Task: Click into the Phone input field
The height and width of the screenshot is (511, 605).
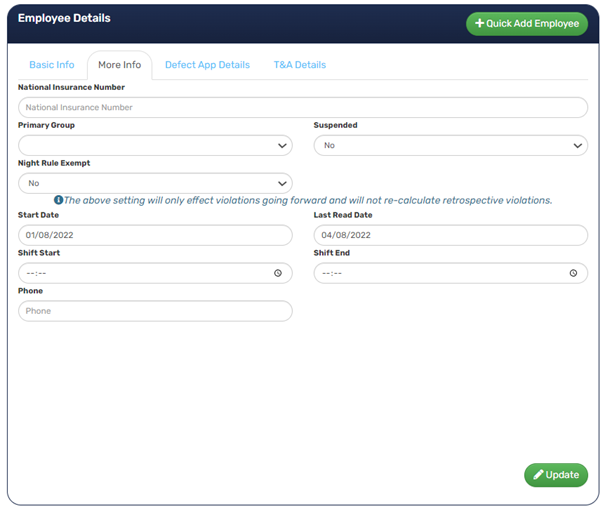Action: point(155,311)
